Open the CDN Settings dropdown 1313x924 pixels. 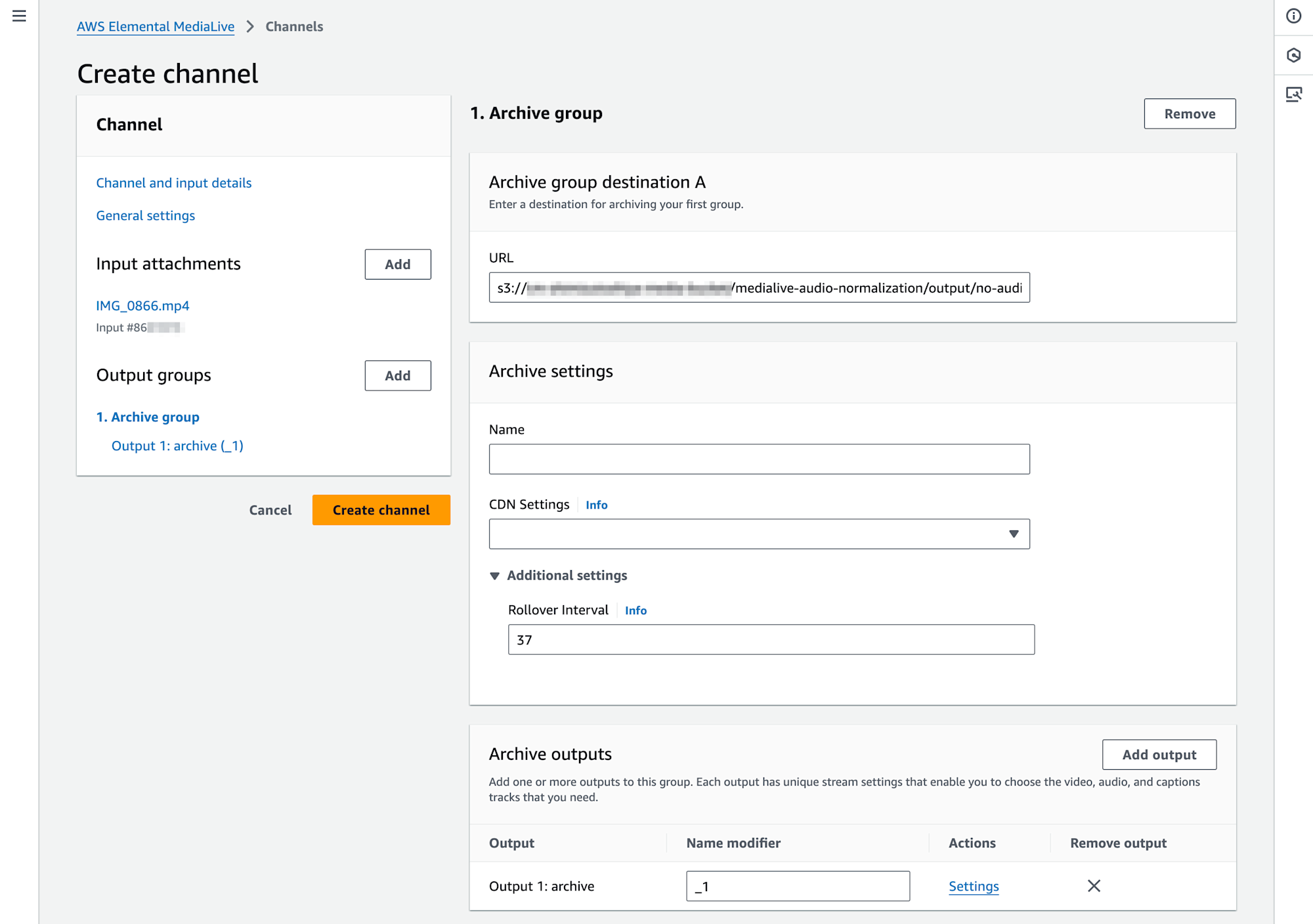click(x=759, y=534)
